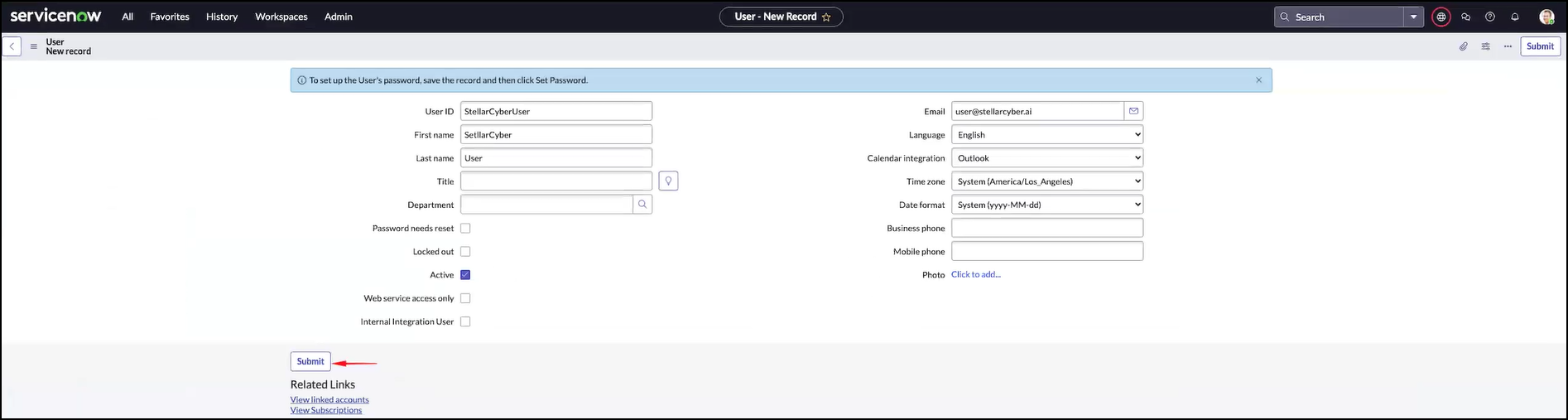This screenshot has height=420, width=1568.
Task: Click the email envelope icon beside Email
Action: (1133, 111)
